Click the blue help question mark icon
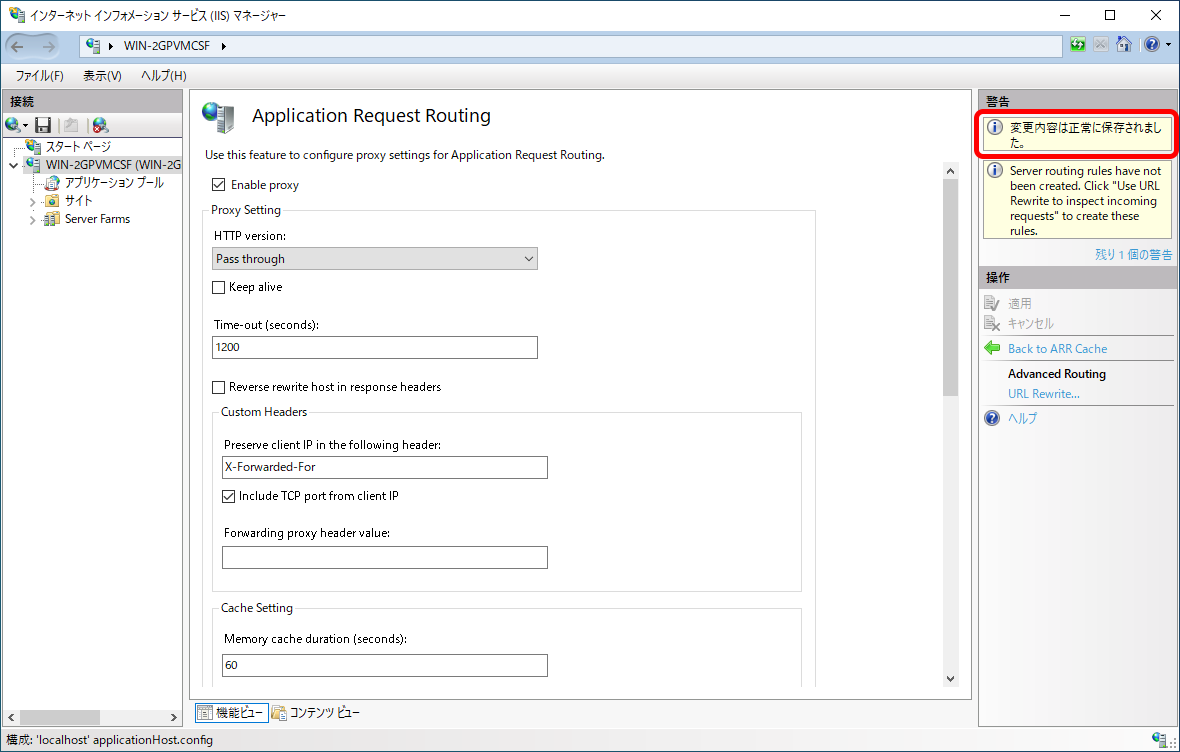 (x=992, y=418)
